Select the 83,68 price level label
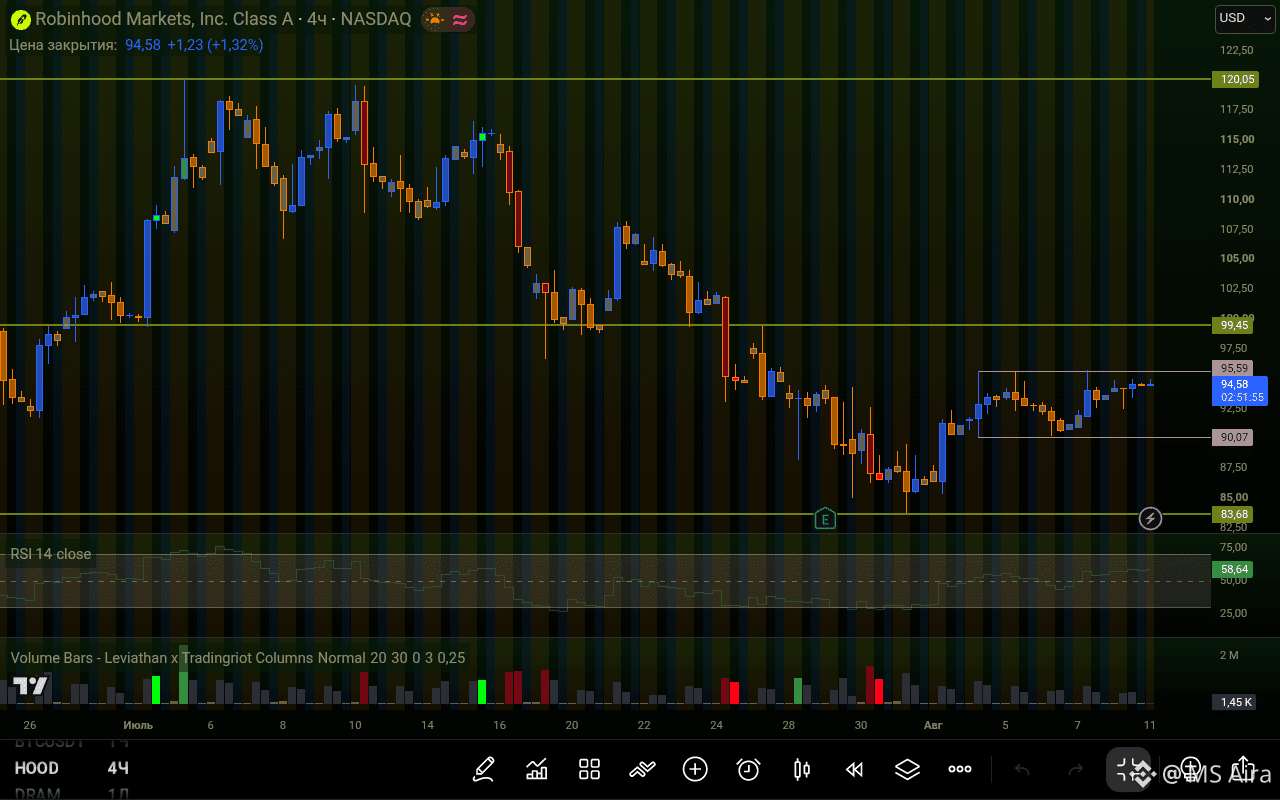The width and height of the screenshot is (1280, 800). pyautogui.click(x=1232, y=514)
